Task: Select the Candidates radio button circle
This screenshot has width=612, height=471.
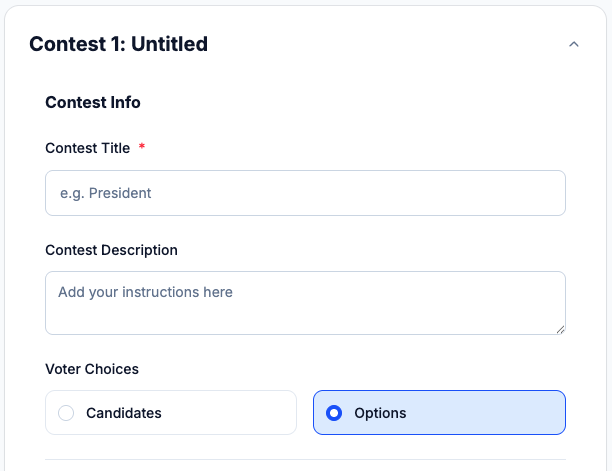Action: coord(66,413)
